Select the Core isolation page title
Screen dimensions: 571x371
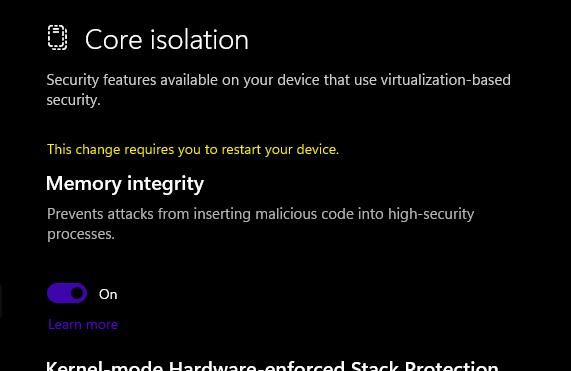(167, 39)
